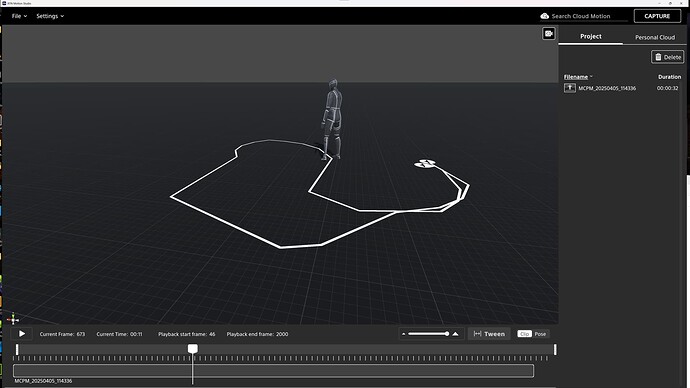Click the axis gizmo in viewport corner
Image resolution: width=690 pixels, height=388 pixels.
(13, 318)
